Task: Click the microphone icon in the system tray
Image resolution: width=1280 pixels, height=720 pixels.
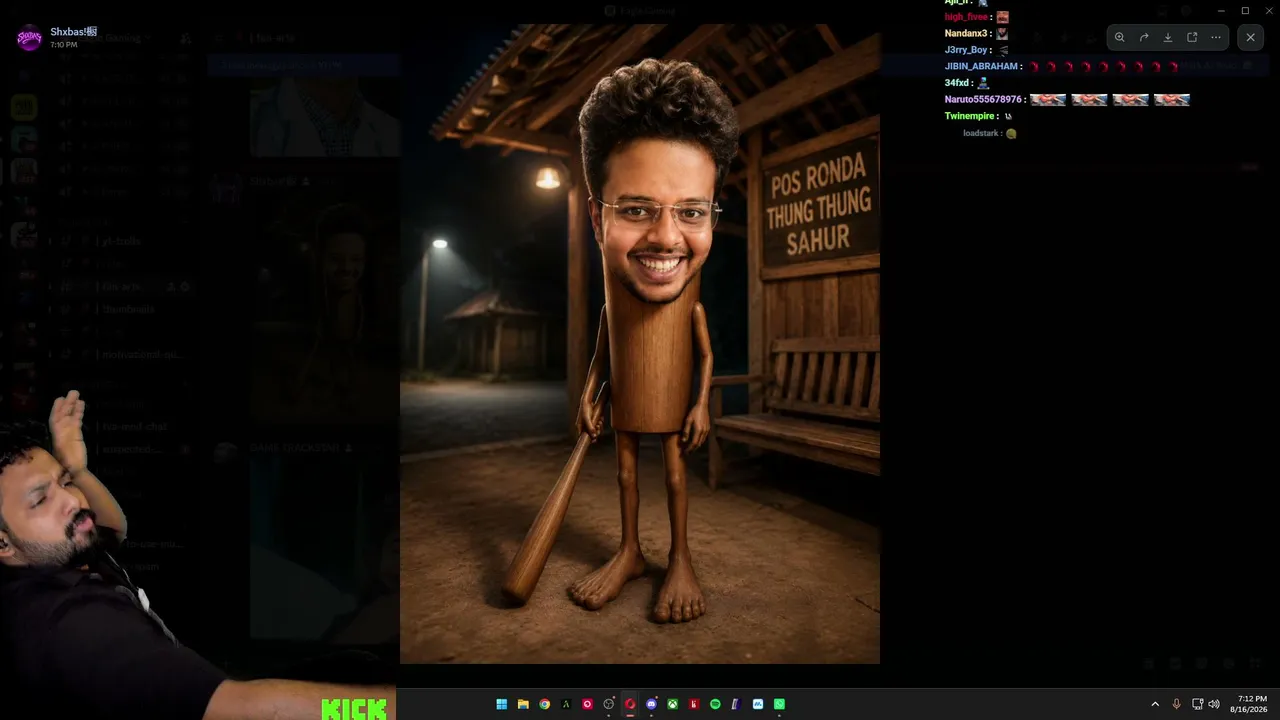Action: tap(1176, 704)
